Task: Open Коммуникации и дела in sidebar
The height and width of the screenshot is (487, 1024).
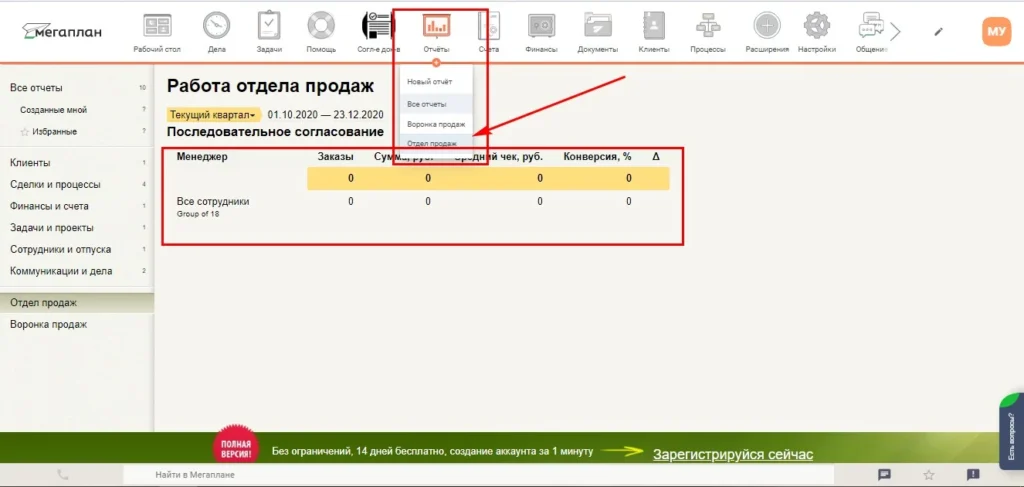Action: pyautogui.click(x=61, y=271)
